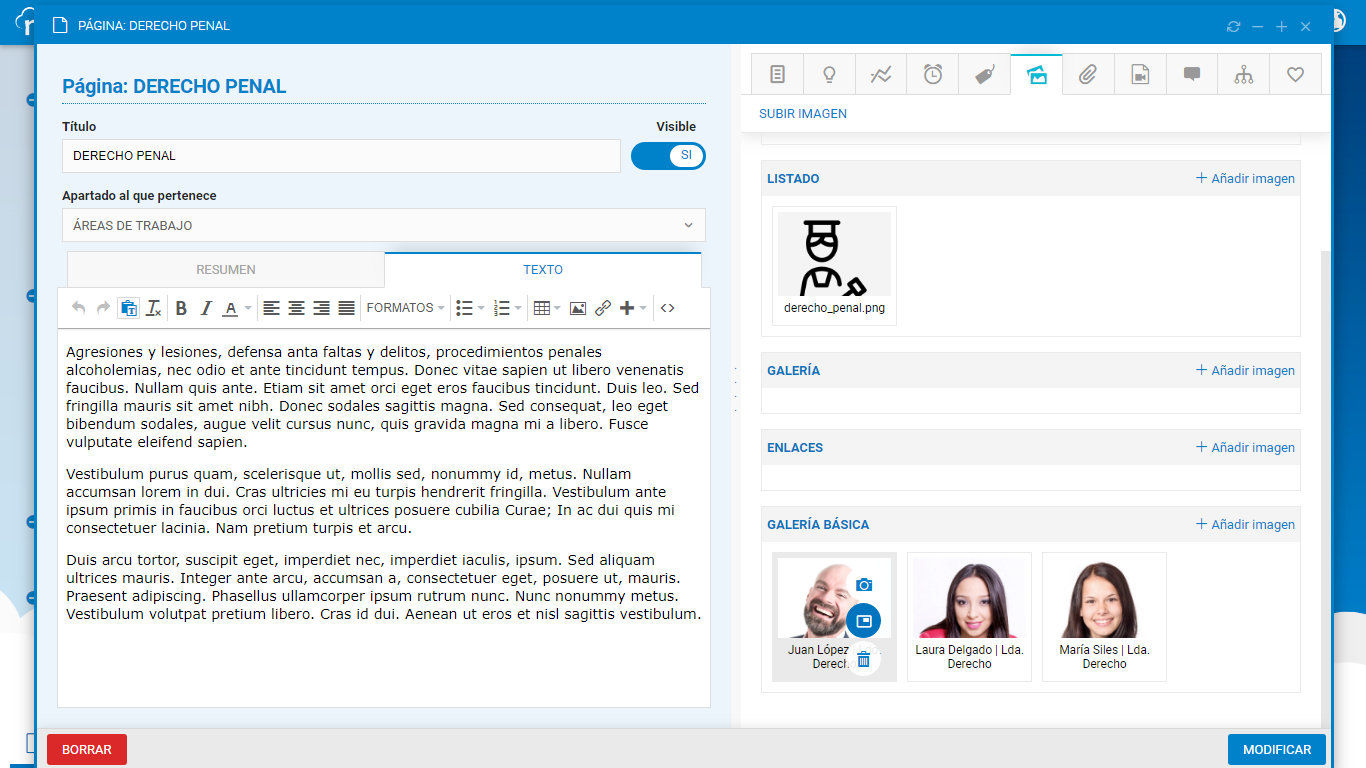1366x768 pixels.
Task: Switch to the RESUMEN tab
Action: [x=226, y=270]
